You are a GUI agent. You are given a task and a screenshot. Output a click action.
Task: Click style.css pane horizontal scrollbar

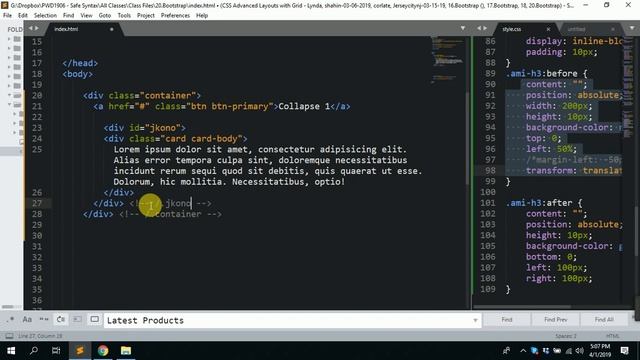pyautogui.click(x=522, y=307)
